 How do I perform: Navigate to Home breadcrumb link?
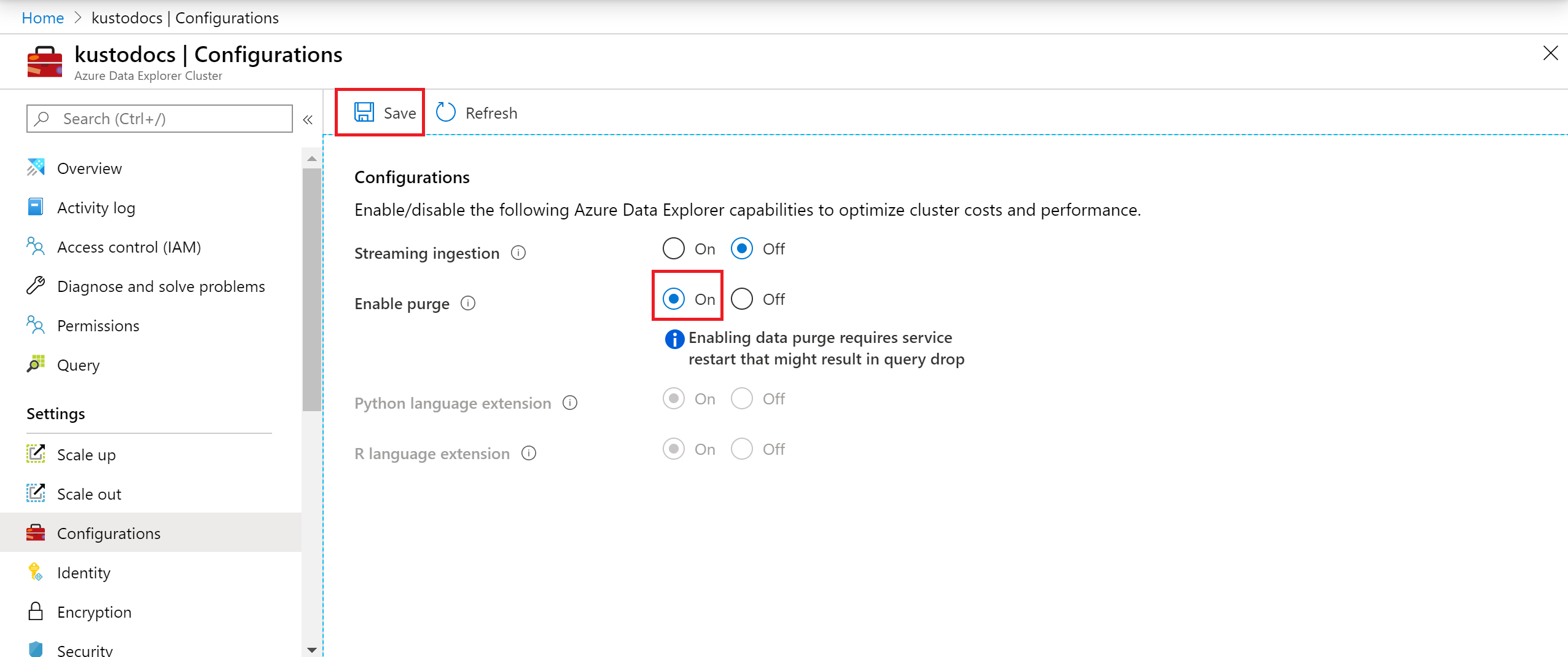pos(42,18)
